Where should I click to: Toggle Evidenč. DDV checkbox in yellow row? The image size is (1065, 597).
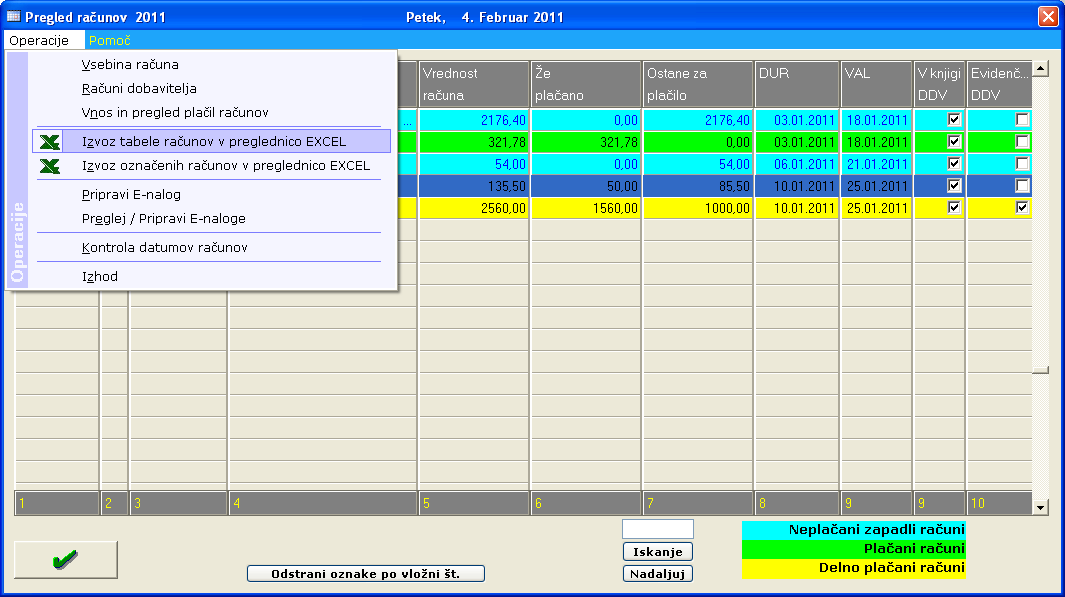(1022, 208)
